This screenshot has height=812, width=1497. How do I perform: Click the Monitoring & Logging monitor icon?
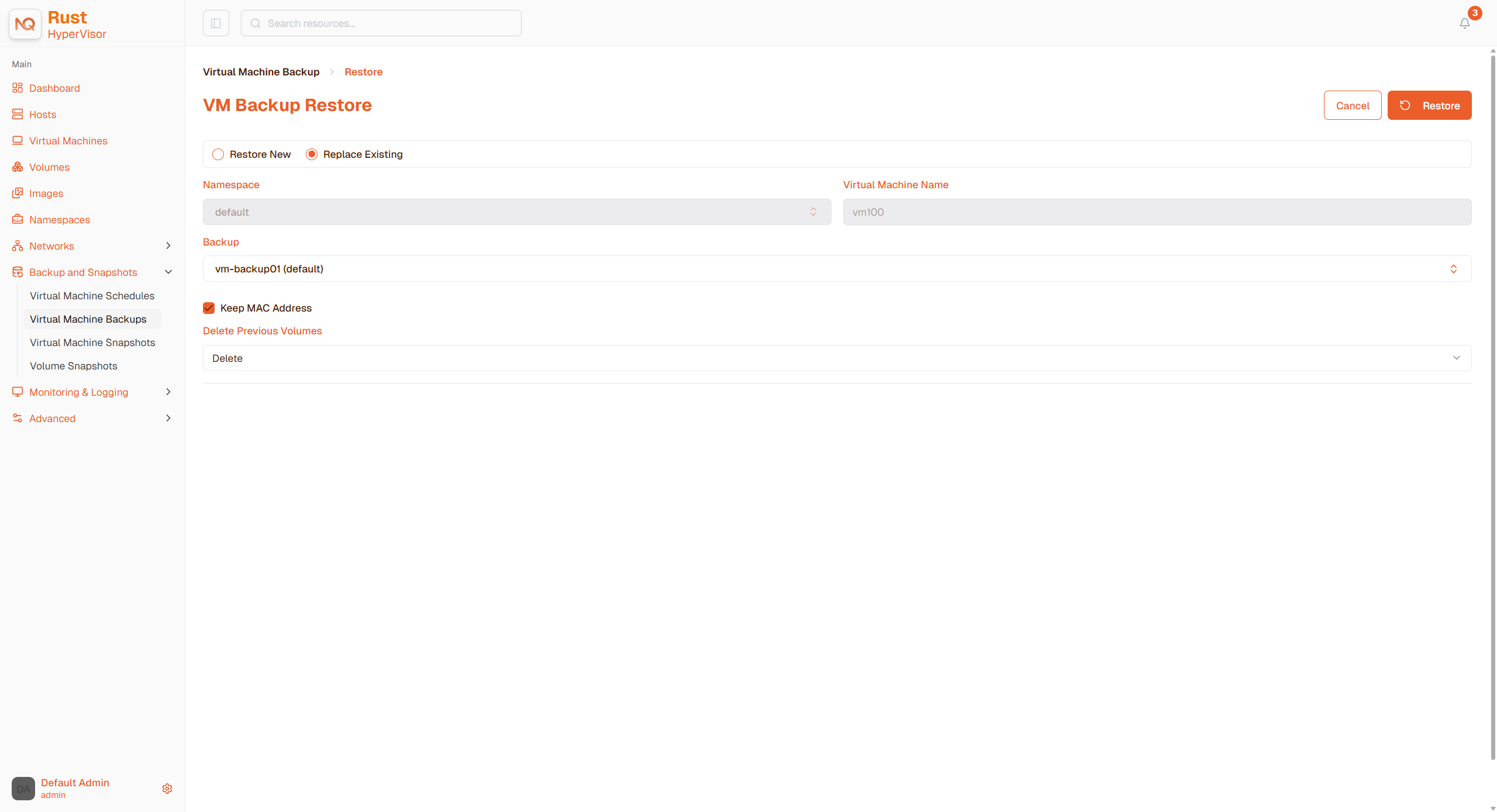(x=18, y=392)
